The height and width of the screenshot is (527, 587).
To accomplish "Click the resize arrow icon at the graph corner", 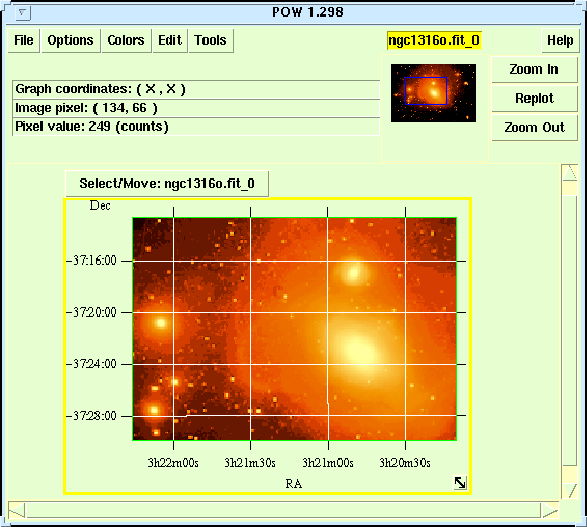I will [460, 482].
